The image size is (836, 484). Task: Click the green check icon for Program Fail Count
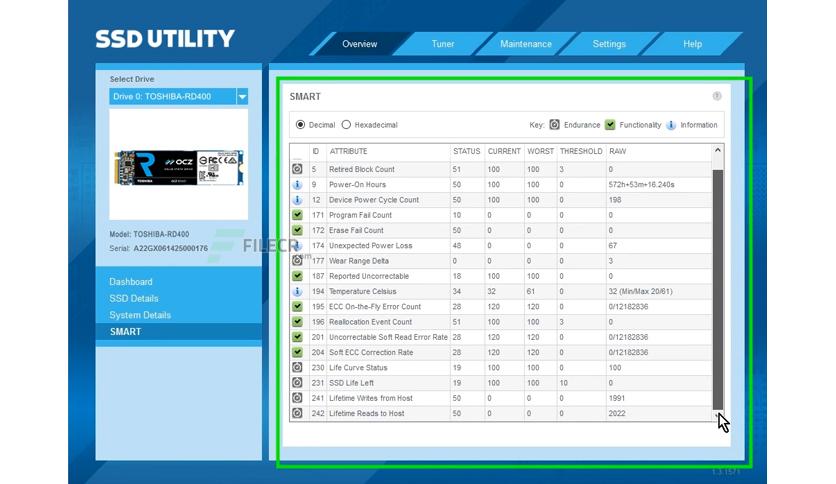(x=297, y=215)
